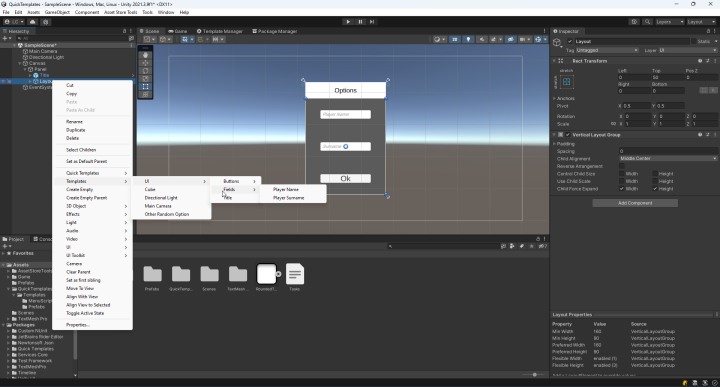Select the Rotate tool in Scene toolbar
Viewport: 720px width, 387px height.
pos(146,71)
